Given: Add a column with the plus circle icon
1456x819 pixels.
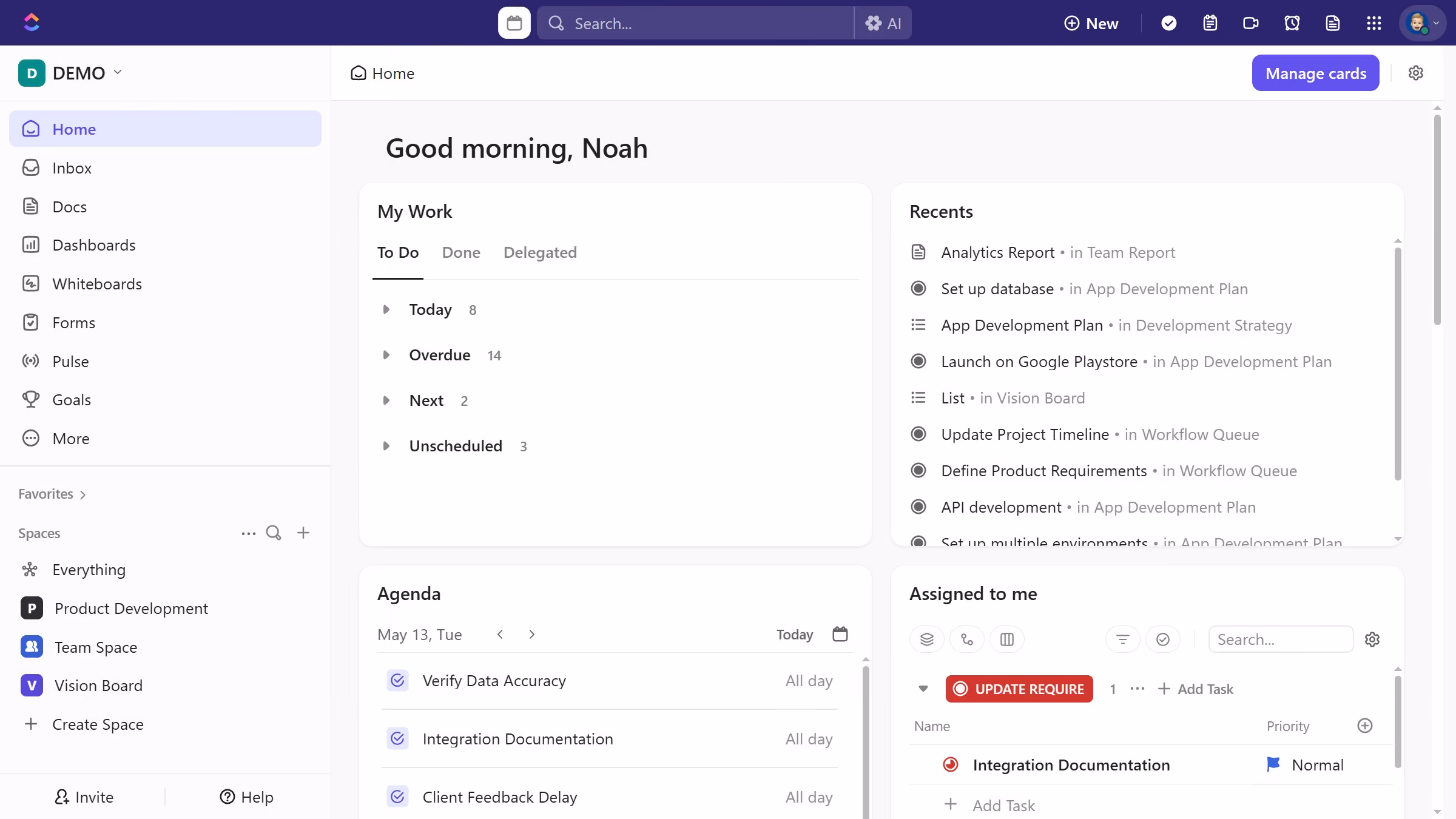Looking at the screenshot, I should (1364, 726).
